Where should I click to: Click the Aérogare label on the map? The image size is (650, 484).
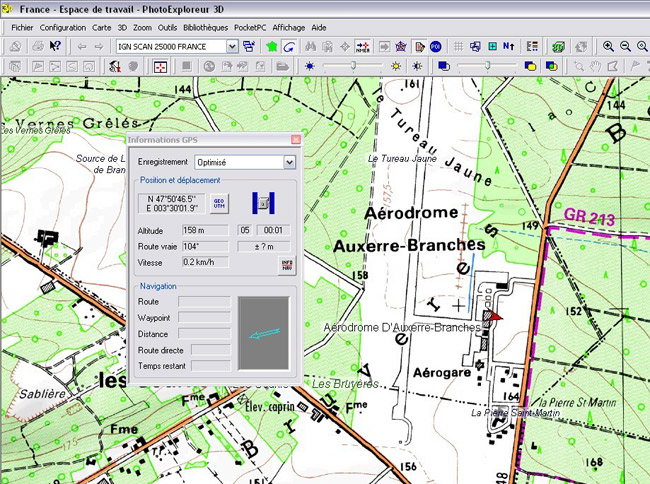coord(442,373)
